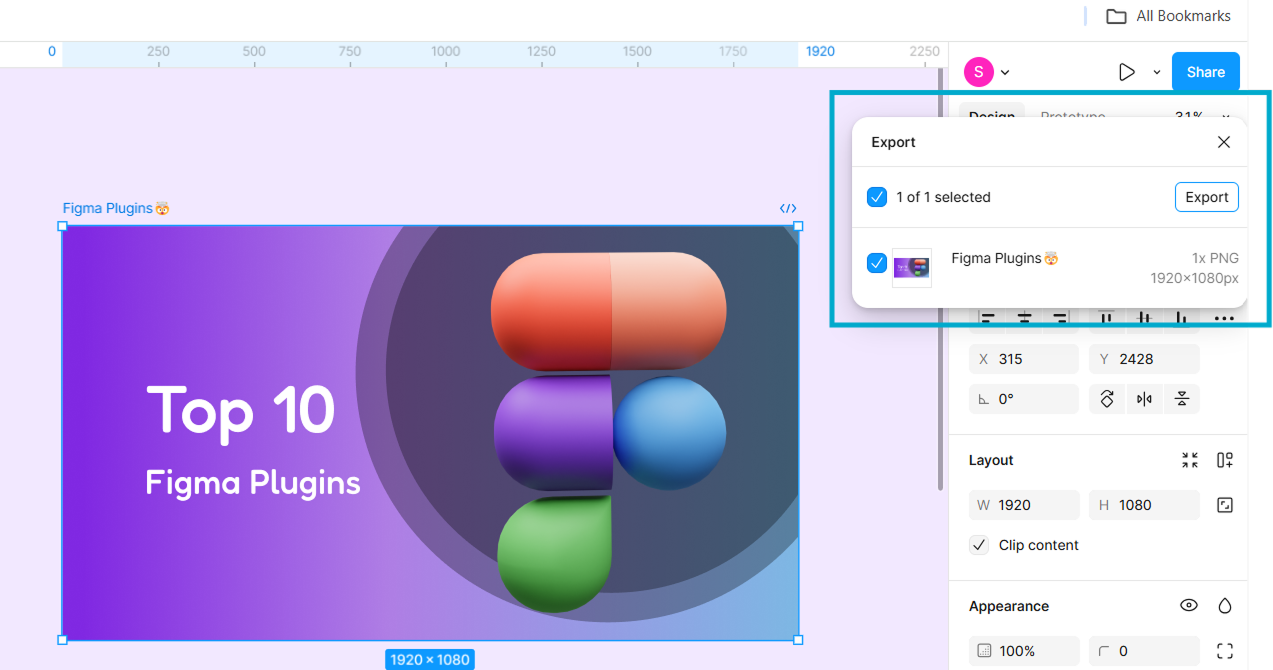The image size is (1273, 670).
Task: Click the align right icon
Action: coord(1060,318)
